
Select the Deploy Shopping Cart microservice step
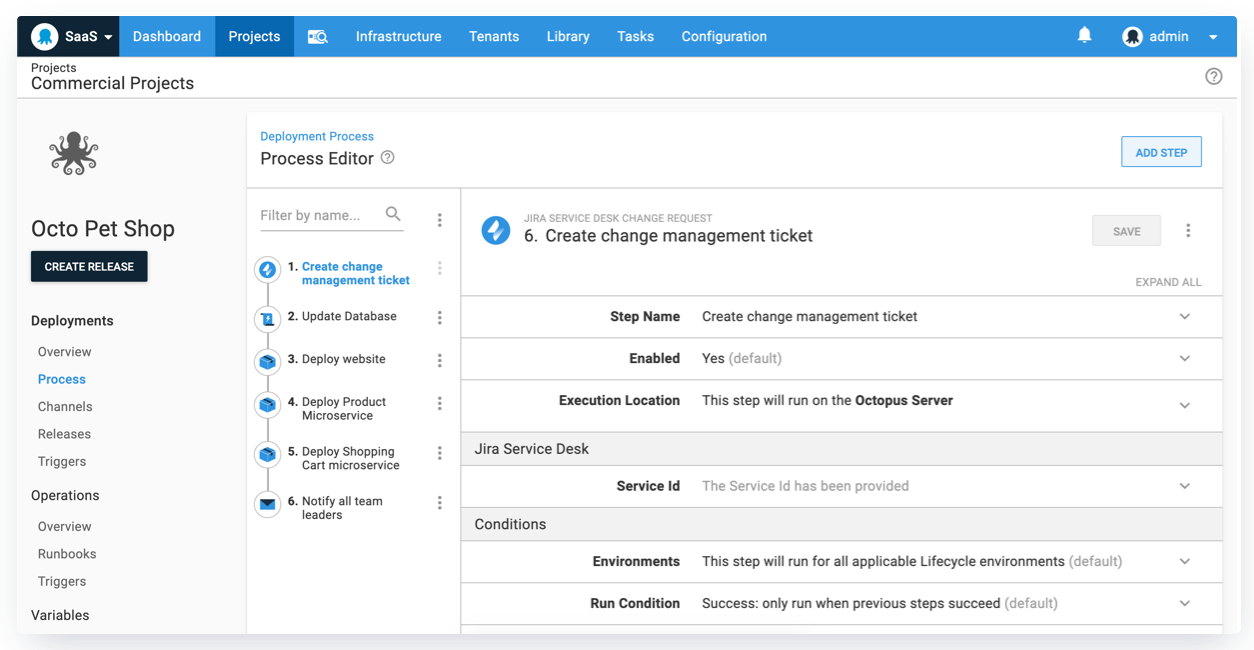[343, 459]
